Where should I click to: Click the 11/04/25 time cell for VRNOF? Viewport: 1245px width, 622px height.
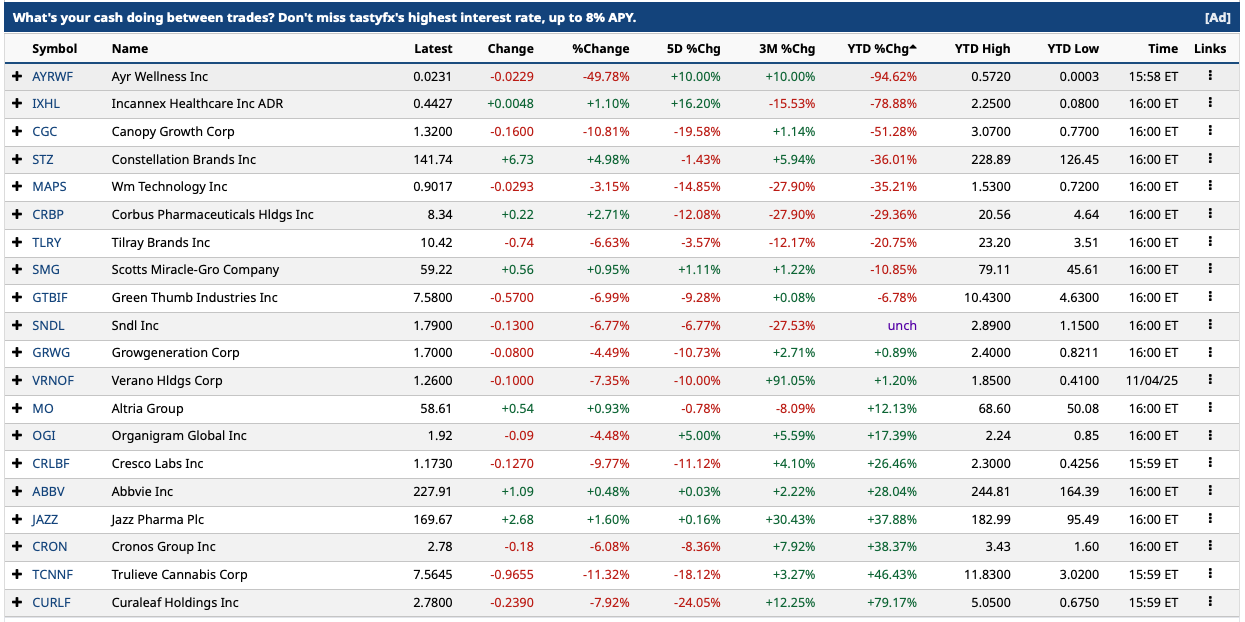1154,380
